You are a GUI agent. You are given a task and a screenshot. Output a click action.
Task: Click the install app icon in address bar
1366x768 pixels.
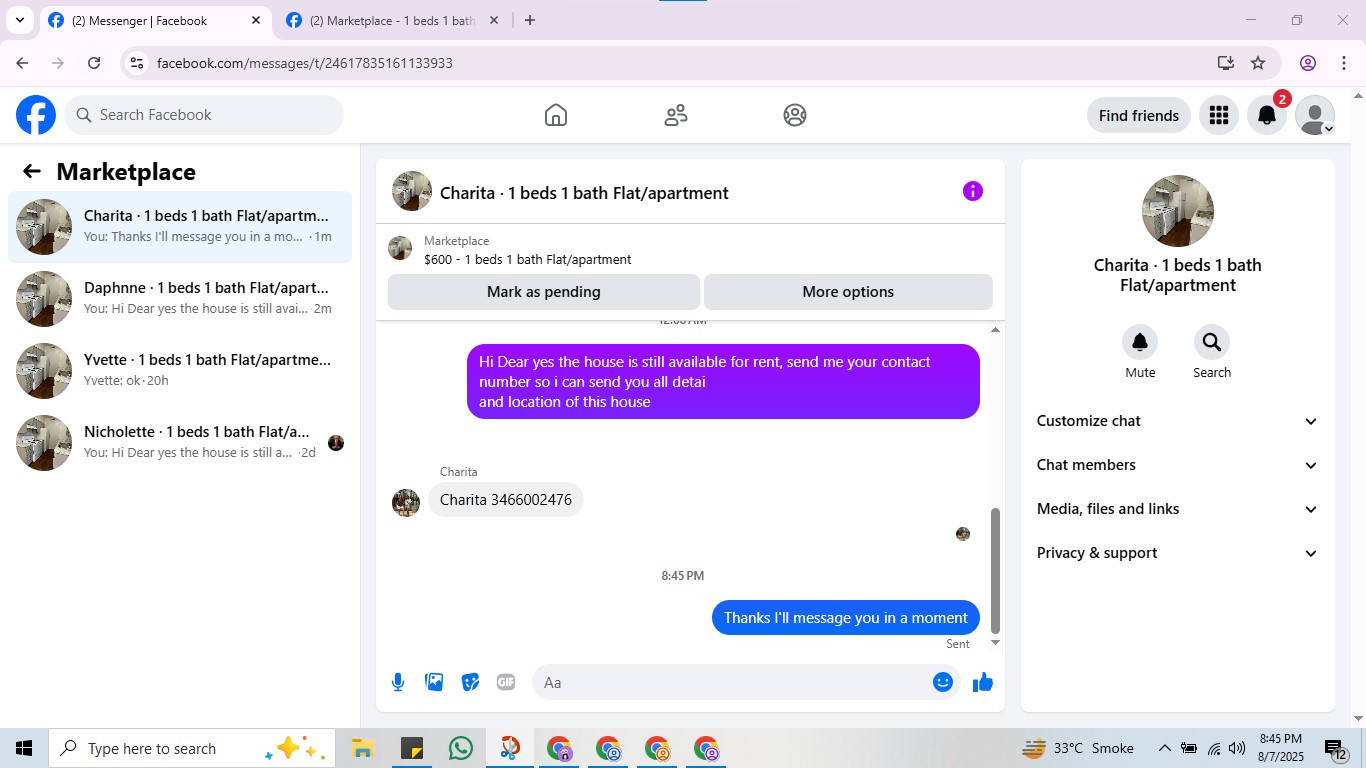pos(1226,63)
